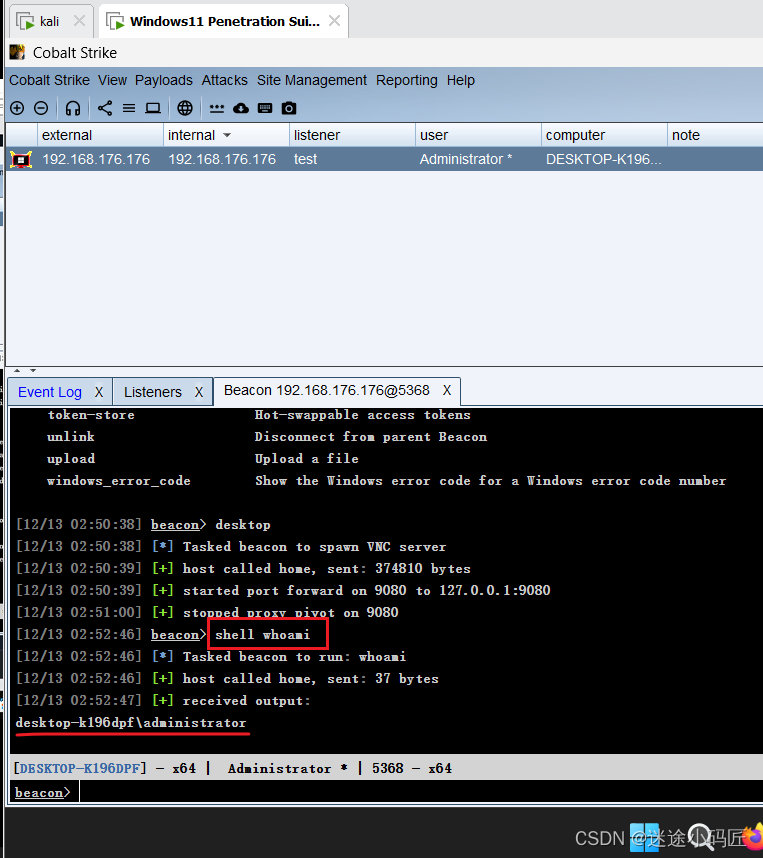Open the web globe icon
Image resolution: width=763 pixels, height=858 pixels.
tap(185, 108)
